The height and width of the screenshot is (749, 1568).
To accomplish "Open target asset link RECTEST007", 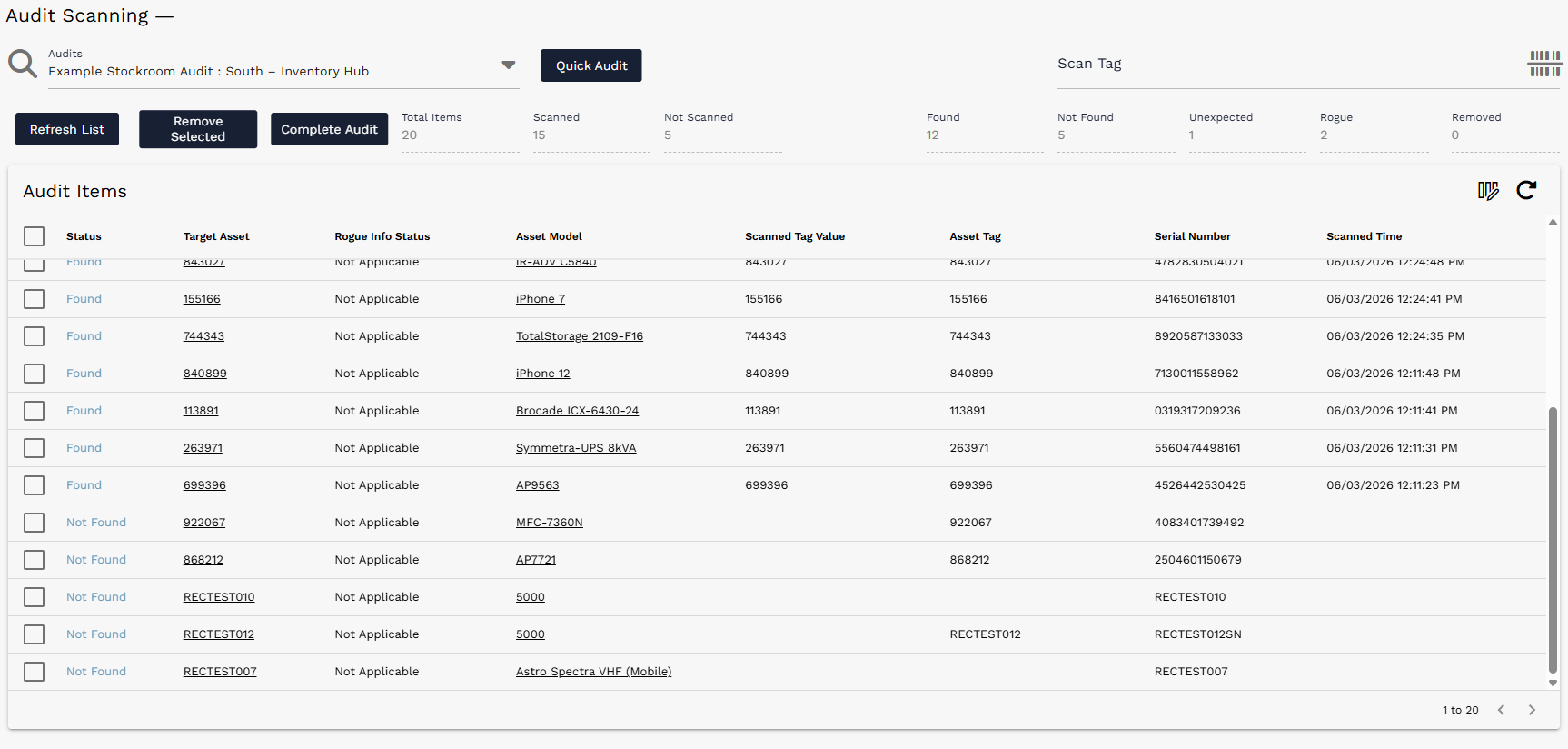I will click(220, 672).
